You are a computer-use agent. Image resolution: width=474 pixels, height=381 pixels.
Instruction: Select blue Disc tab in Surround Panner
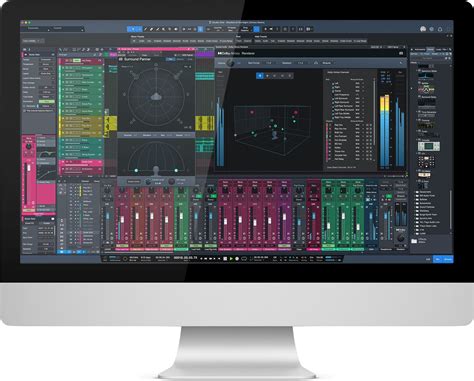point(171,59)
